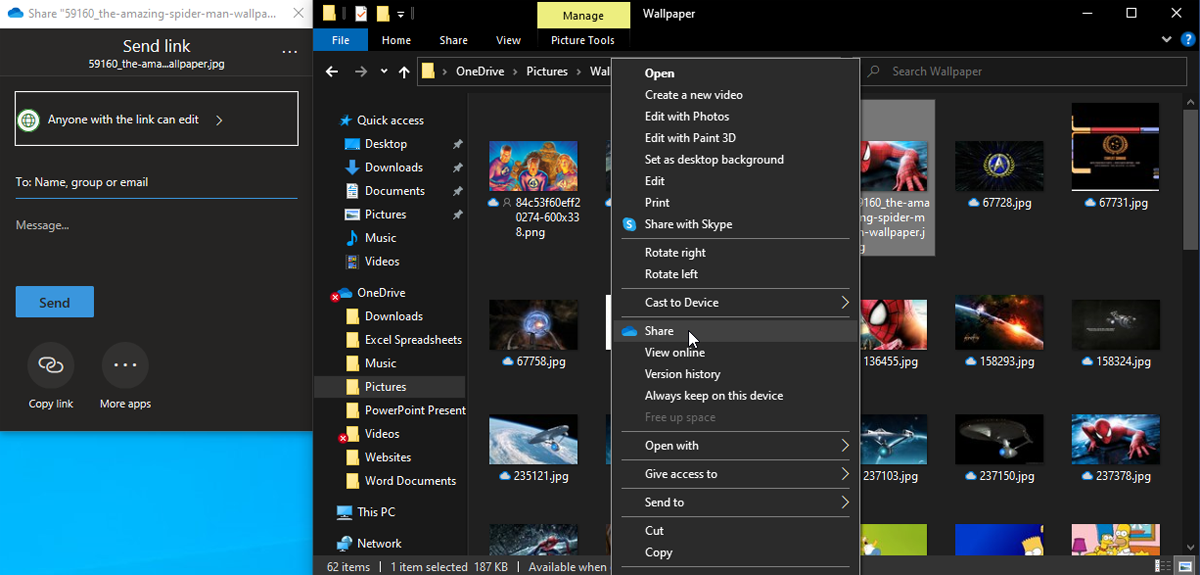
Task: Select This PC in navigation pane
Action: coord(366,512)
